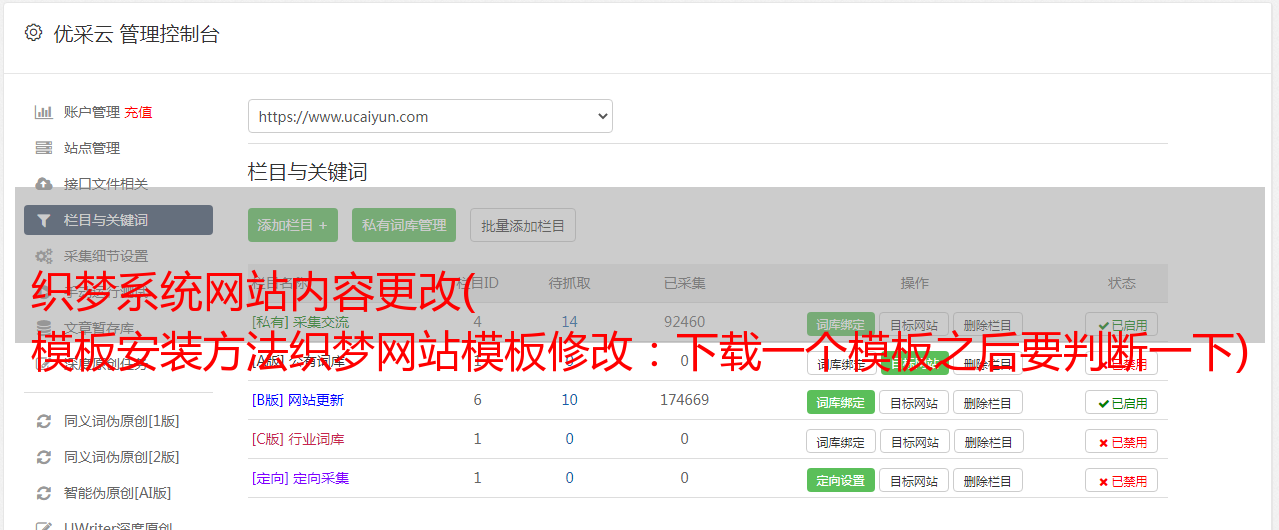Toggle 已启用 status for 网站更新
Viewport: 1279px width, 530px height.
[1122, 402]
